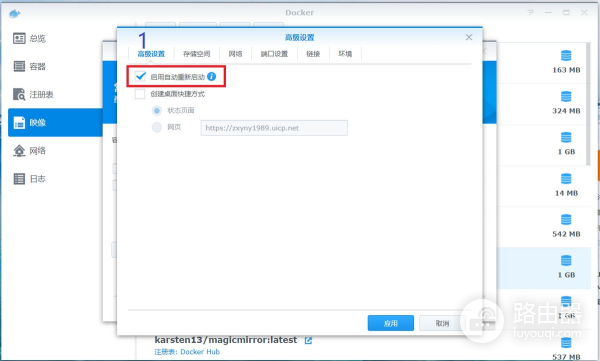
Task: Switch to the 环境 tab
Action: click(345, 54)
